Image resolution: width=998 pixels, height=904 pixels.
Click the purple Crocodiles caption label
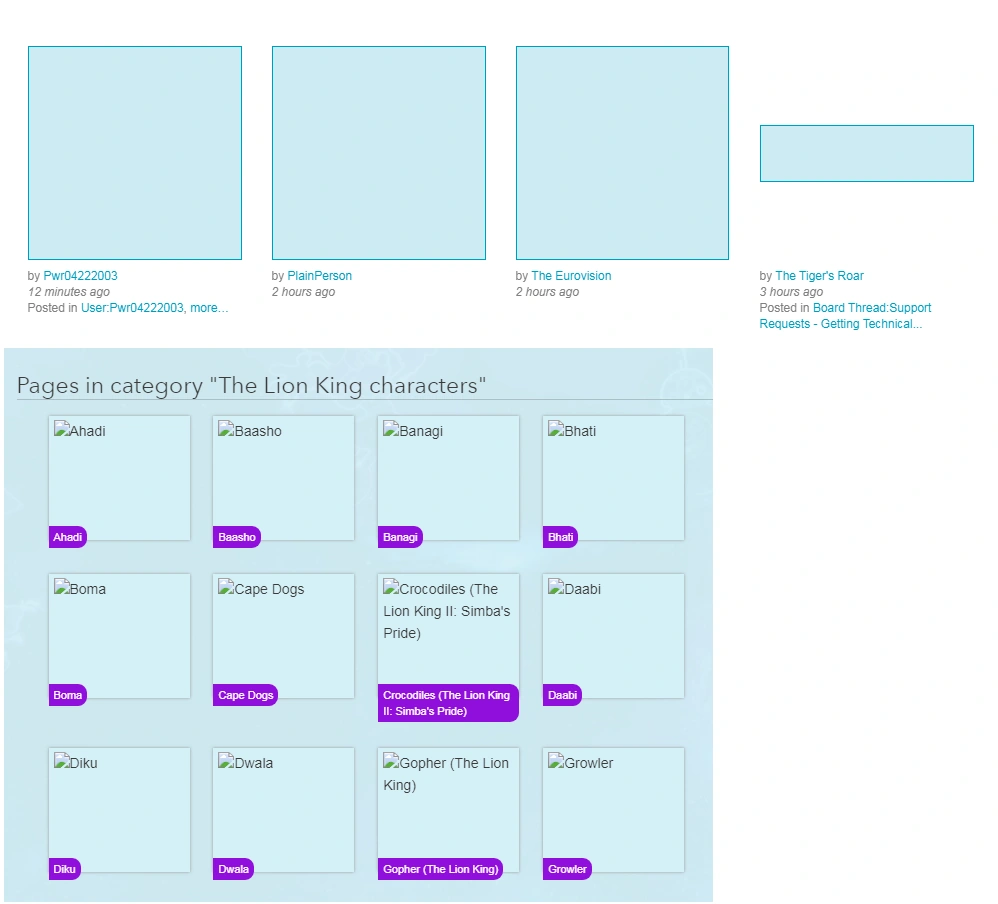tap(447, 703)
